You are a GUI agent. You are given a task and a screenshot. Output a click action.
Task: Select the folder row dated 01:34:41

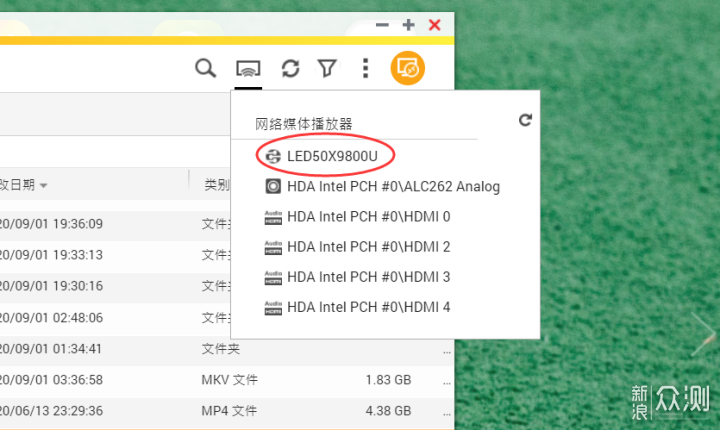tap(227, 349)
